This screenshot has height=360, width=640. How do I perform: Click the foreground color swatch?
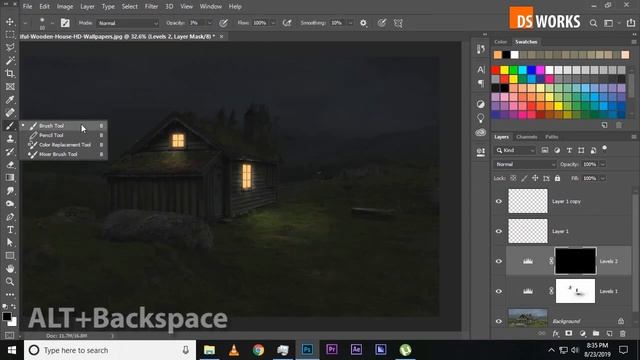[7, 316]
